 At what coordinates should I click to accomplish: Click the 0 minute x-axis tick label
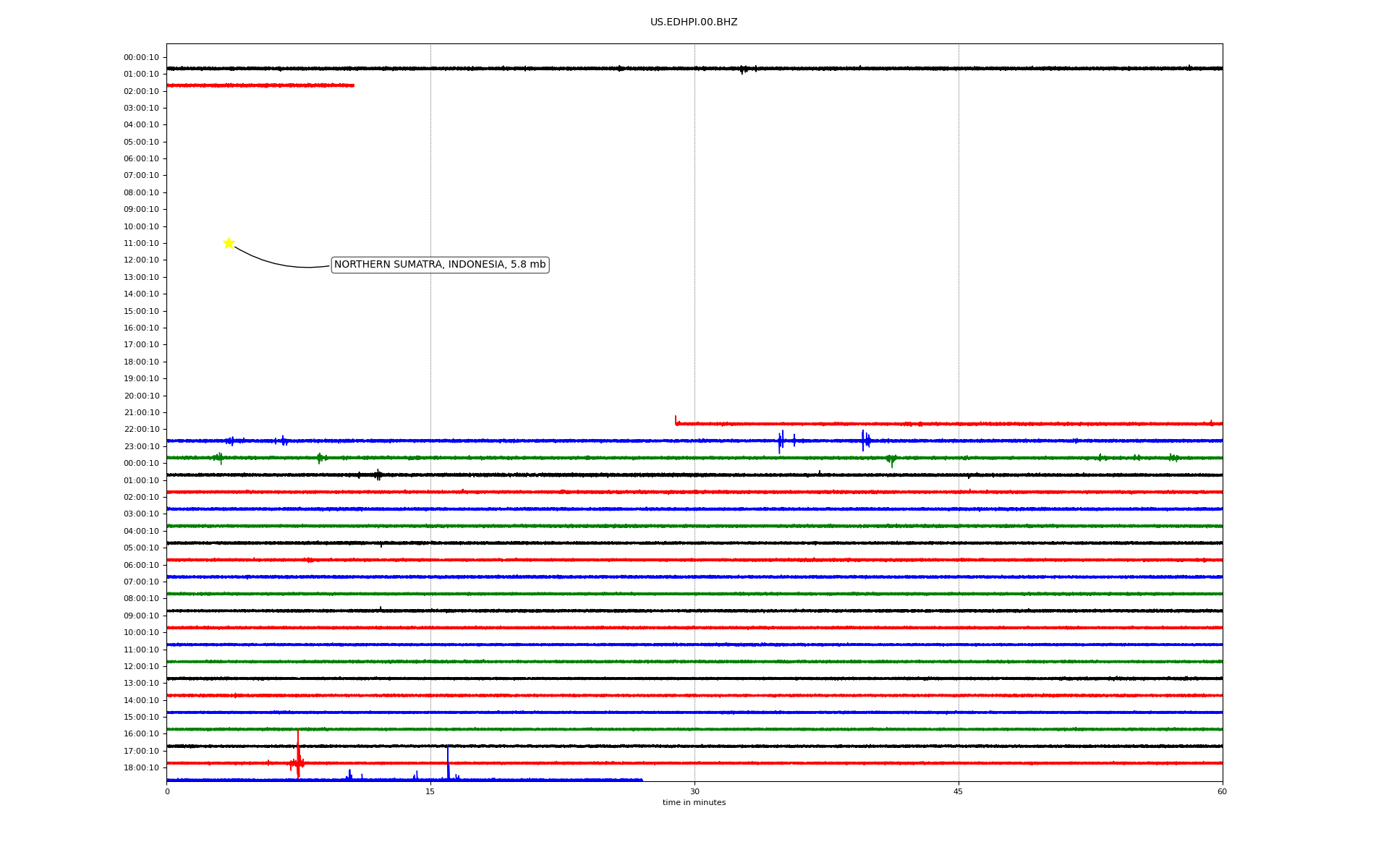(x=167, y=791)
